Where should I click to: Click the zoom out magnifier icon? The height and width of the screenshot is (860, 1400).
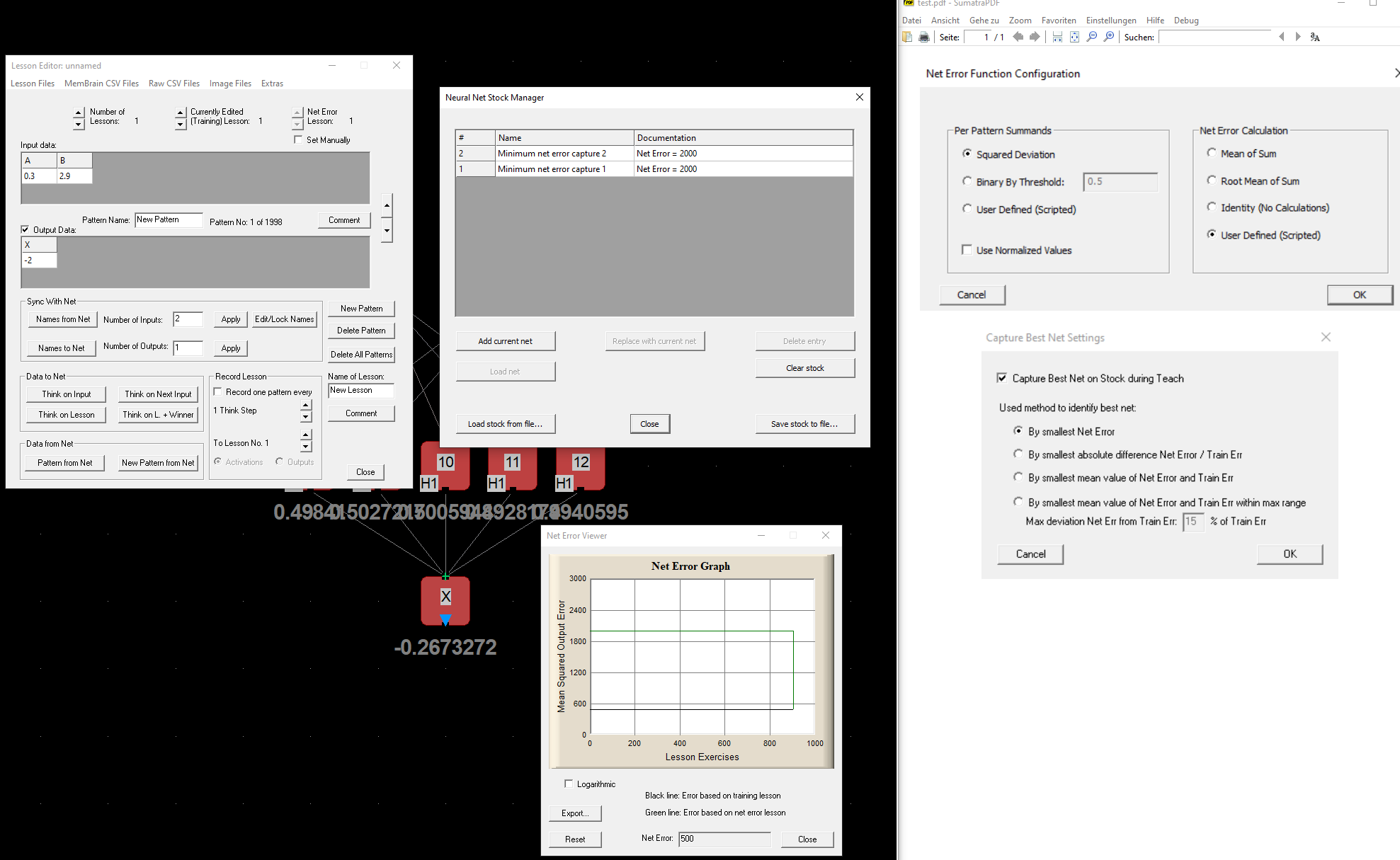[x=1092, y=37]
